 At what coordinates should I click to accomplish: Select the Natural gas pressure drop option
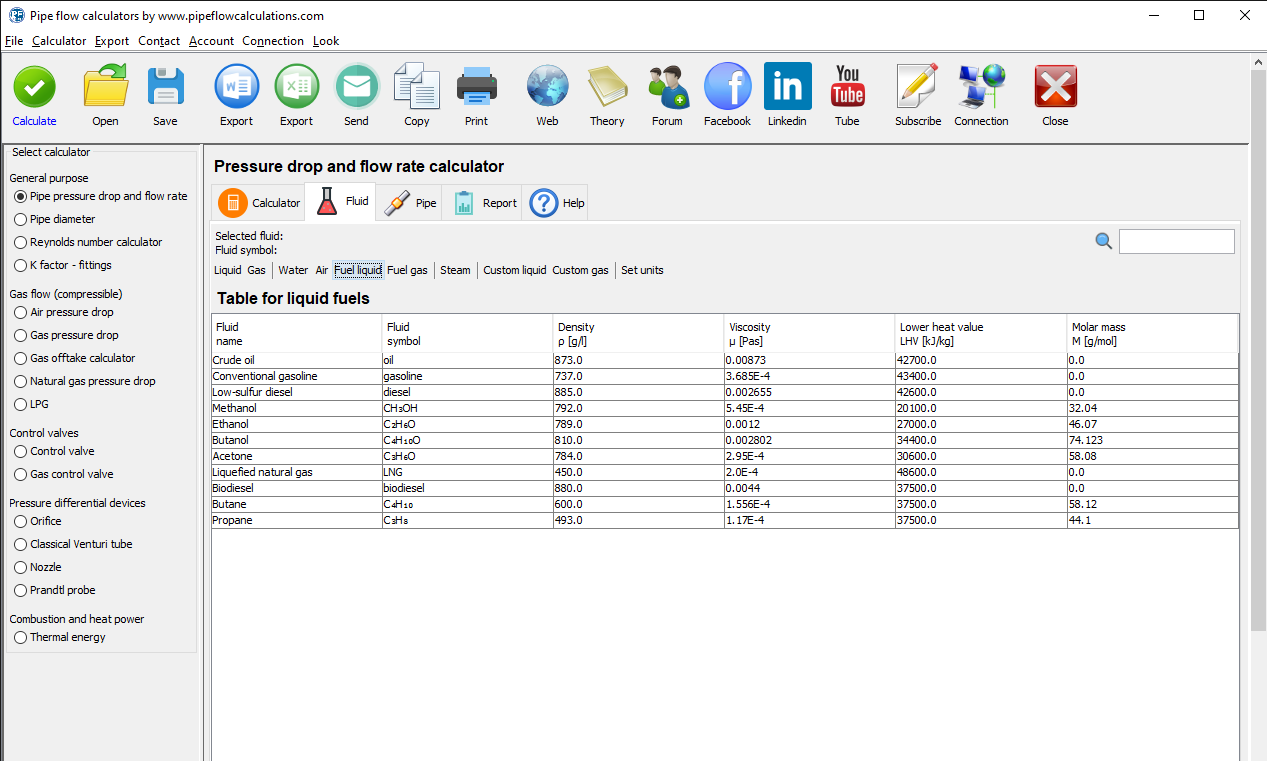(x=21, y=381)
